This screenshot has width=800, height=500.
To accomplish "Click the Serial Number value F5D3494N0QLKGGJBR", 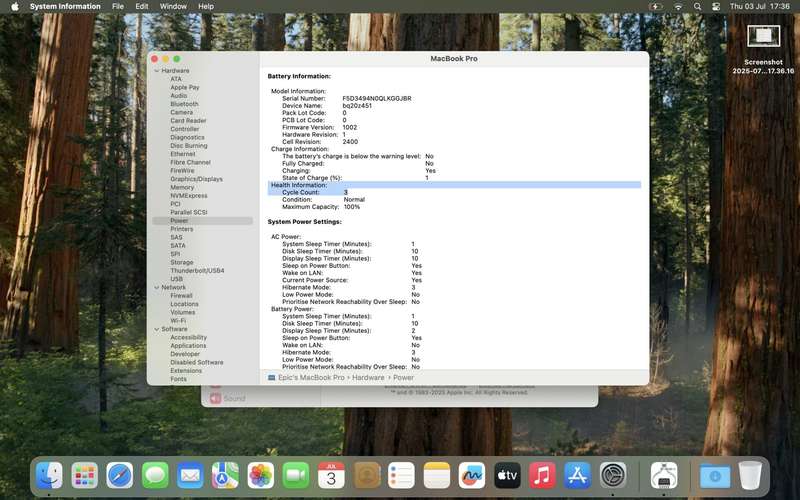I will pos(377,98).
